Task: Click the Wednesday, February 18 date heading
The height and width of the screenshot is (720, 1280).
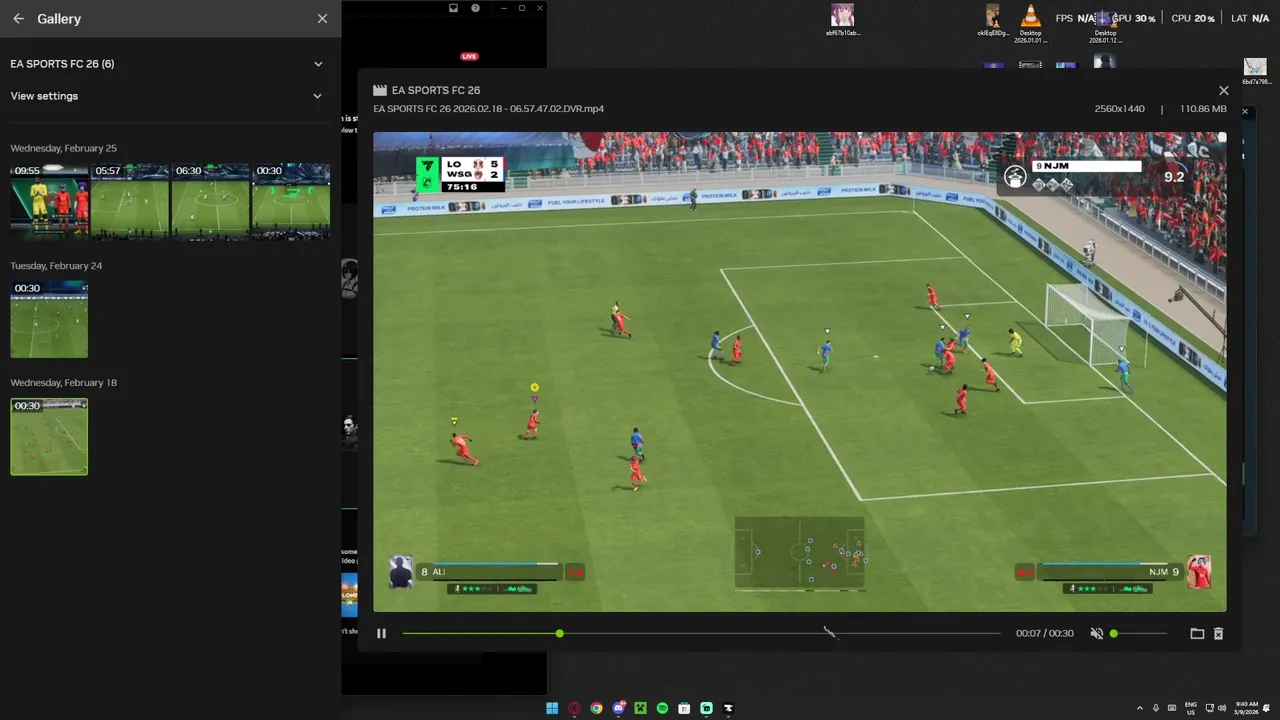Action: tap(63, 383)
